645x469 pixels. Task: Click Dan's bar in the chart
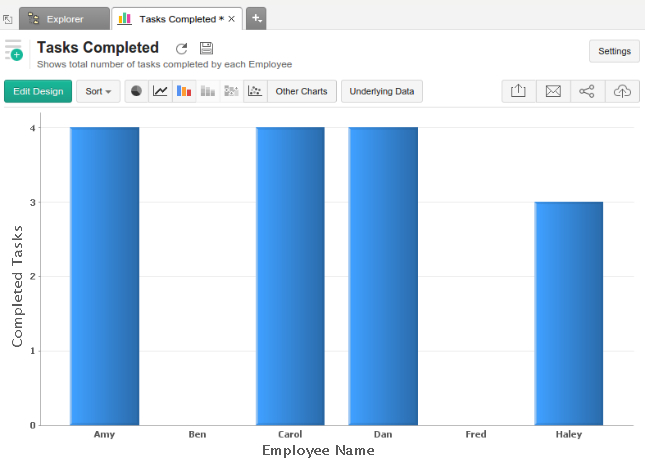click(383, 276)
